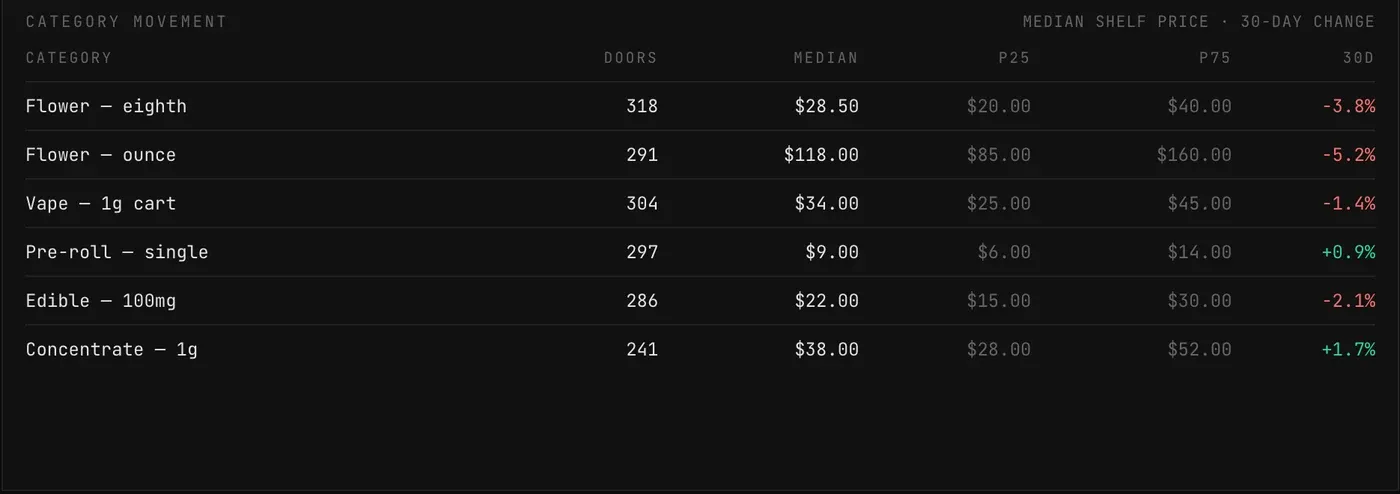The image size is (1400, 494).
Task: Click the +1.7% Concentrate change value
Action: pos(1348,350)
